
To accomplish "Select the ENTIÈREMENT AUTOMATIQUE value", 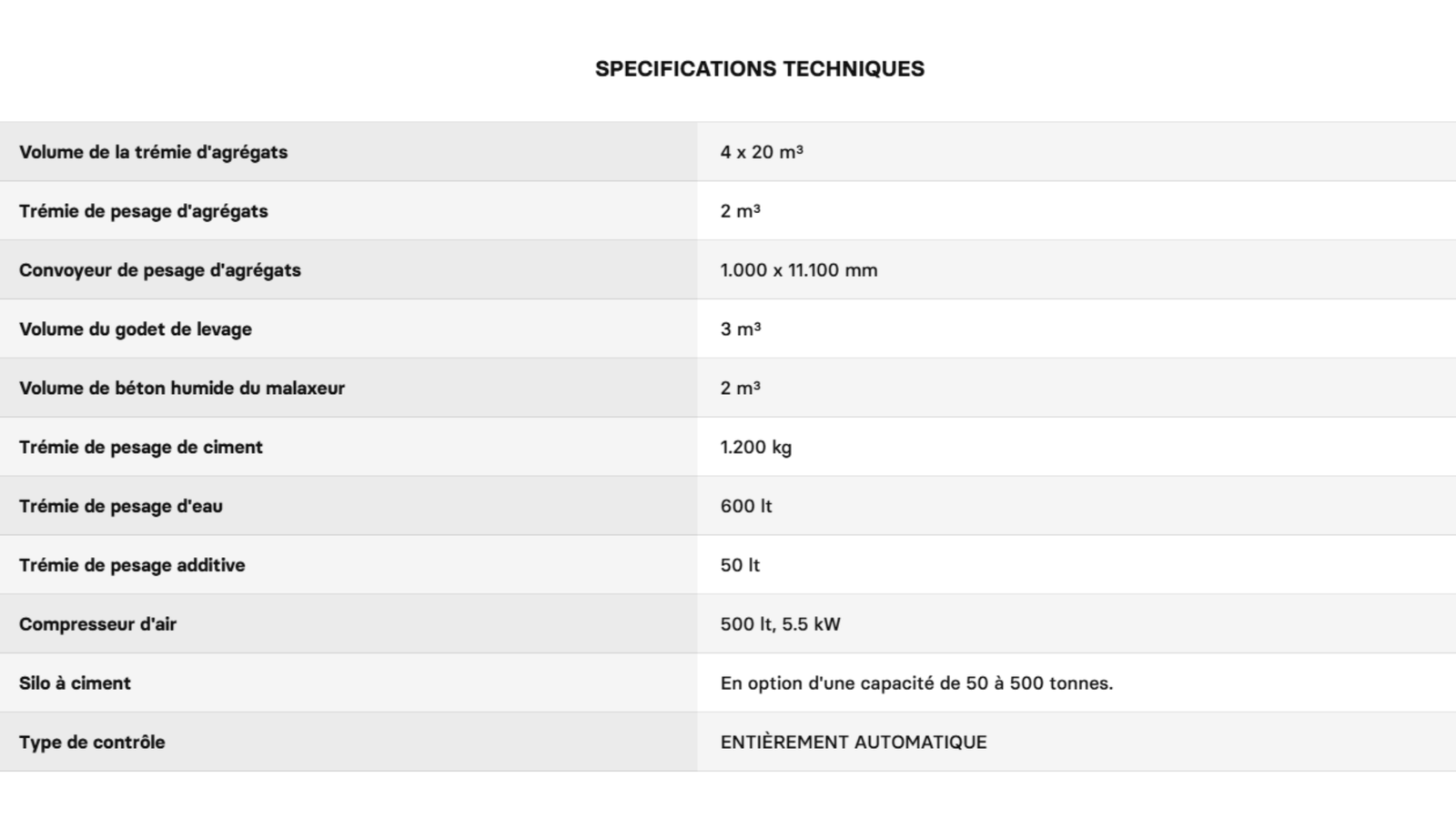I will point(853,743).
